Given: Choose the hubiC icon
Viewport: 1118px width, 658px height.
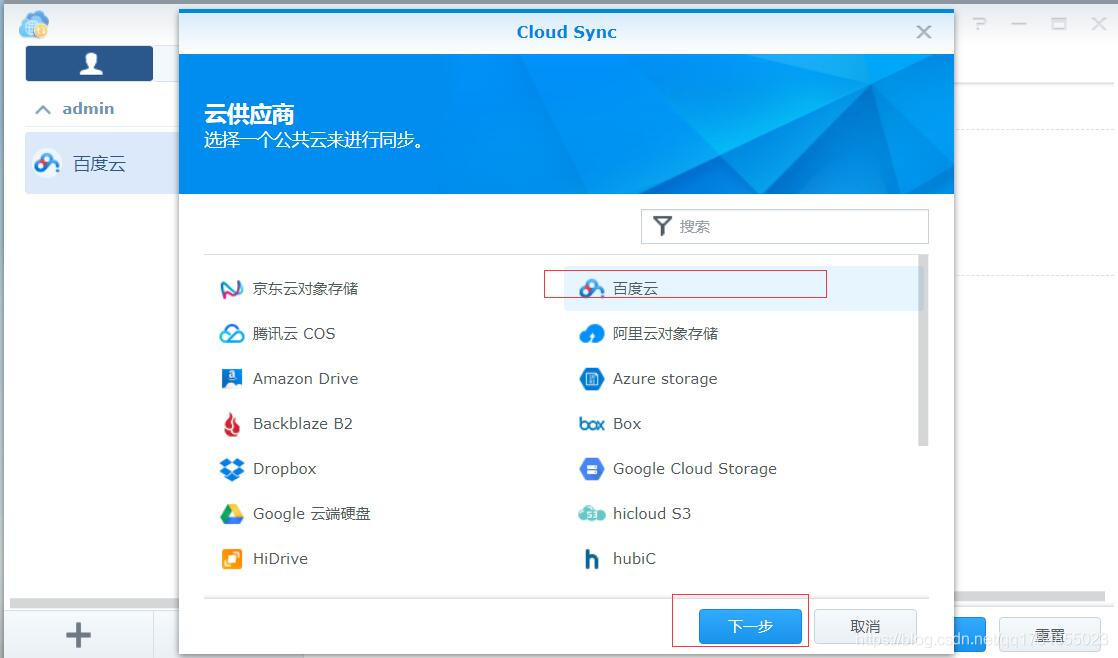Looking at the screenshot, I should 591,558.
